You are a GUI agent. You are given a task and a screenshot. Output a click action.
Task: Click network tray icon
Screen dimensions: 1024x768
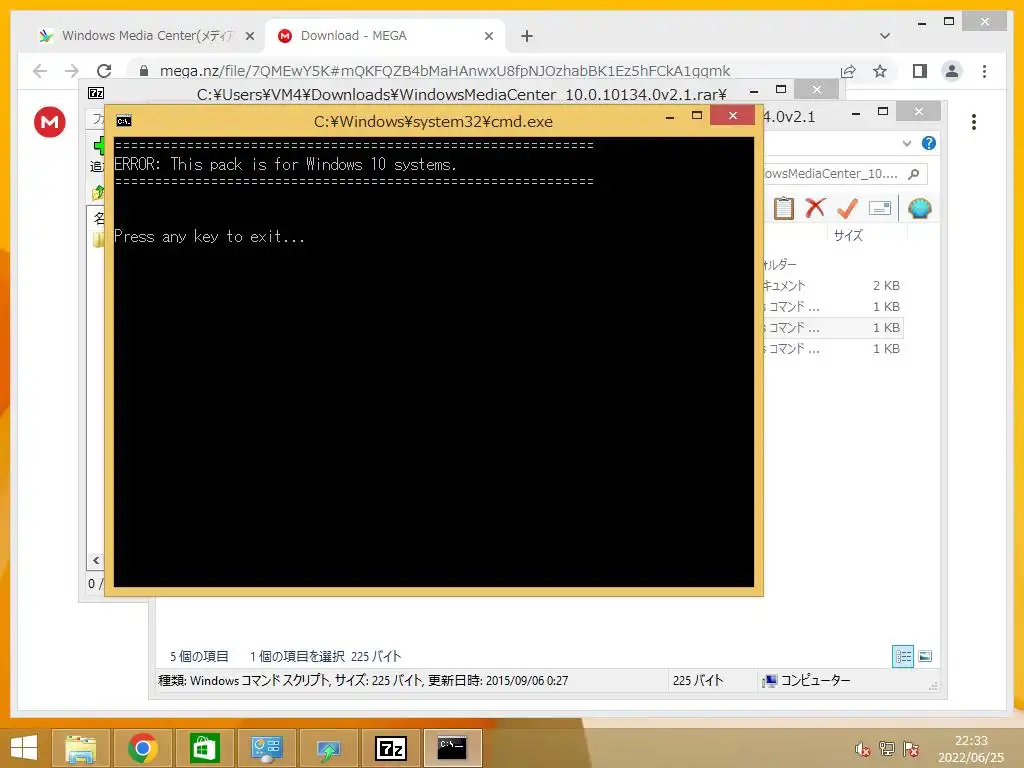(887, 749)
